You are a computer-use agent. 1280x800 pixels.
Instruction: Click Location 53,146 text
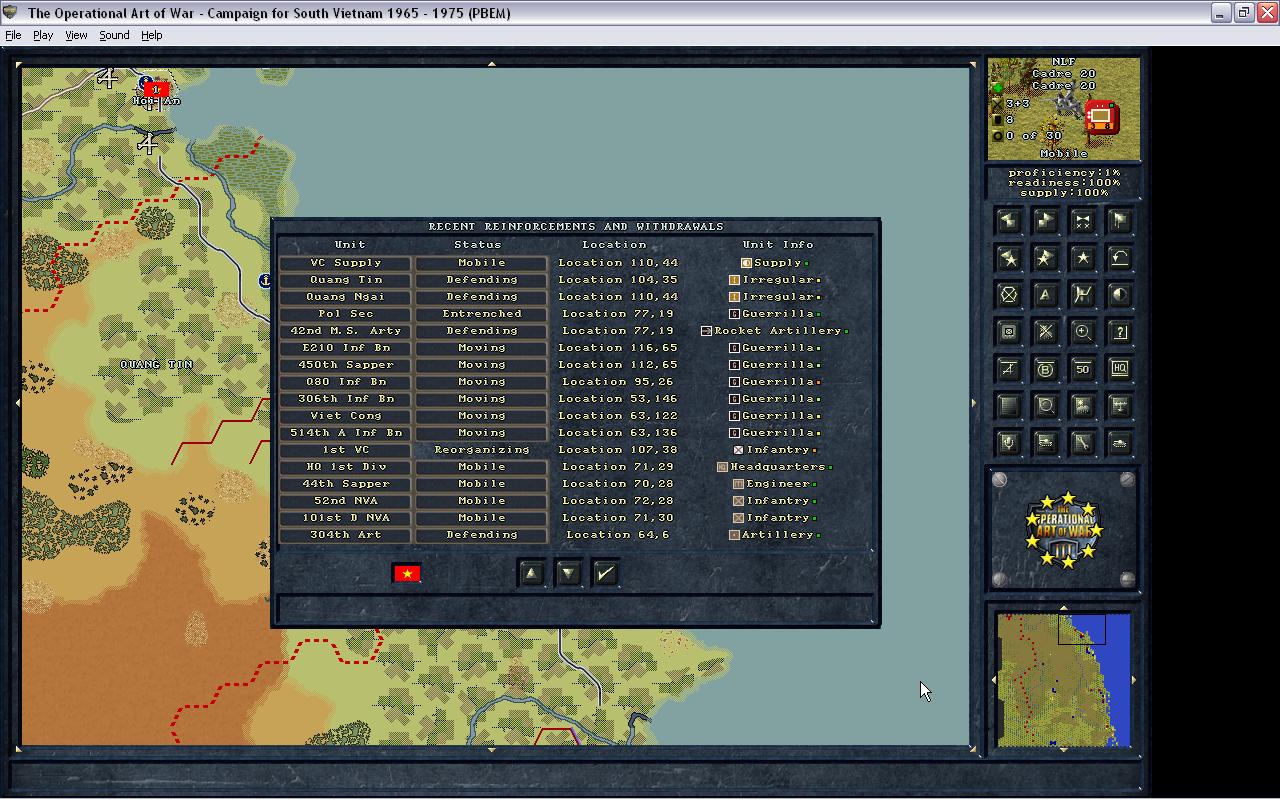point(618,399)
